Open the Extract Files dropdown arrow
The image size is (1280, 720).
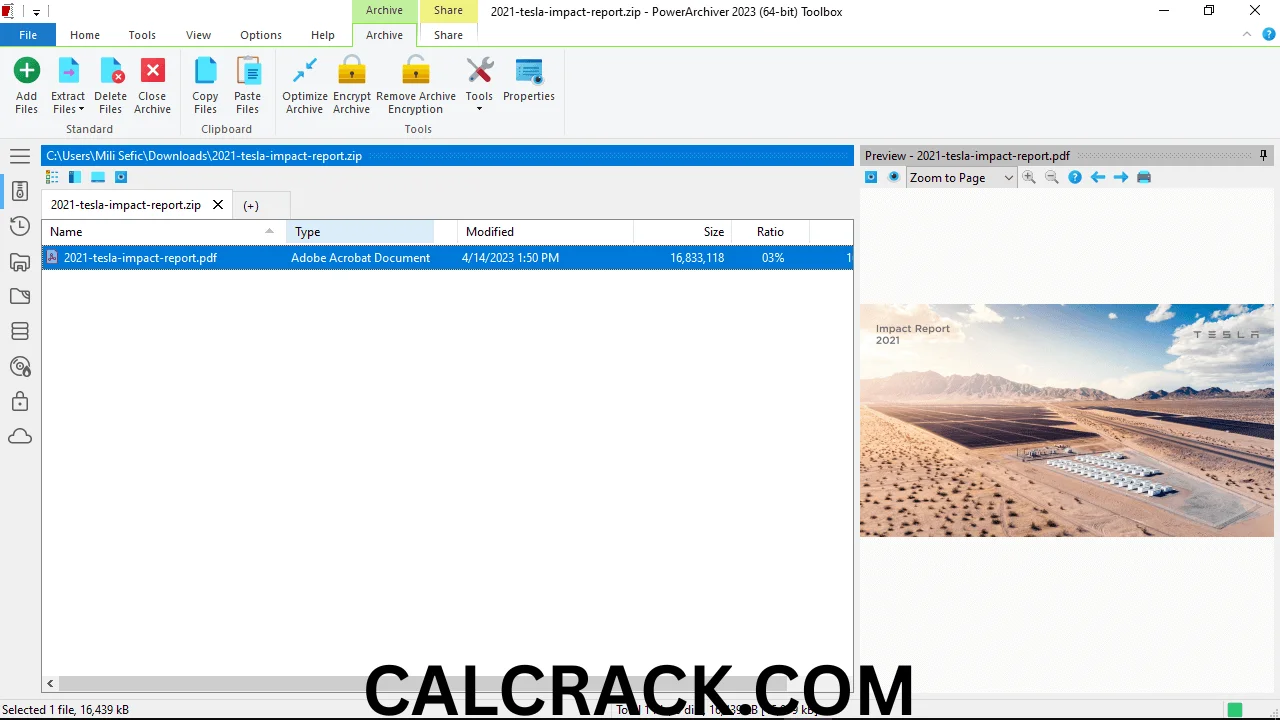pos(82,110)
